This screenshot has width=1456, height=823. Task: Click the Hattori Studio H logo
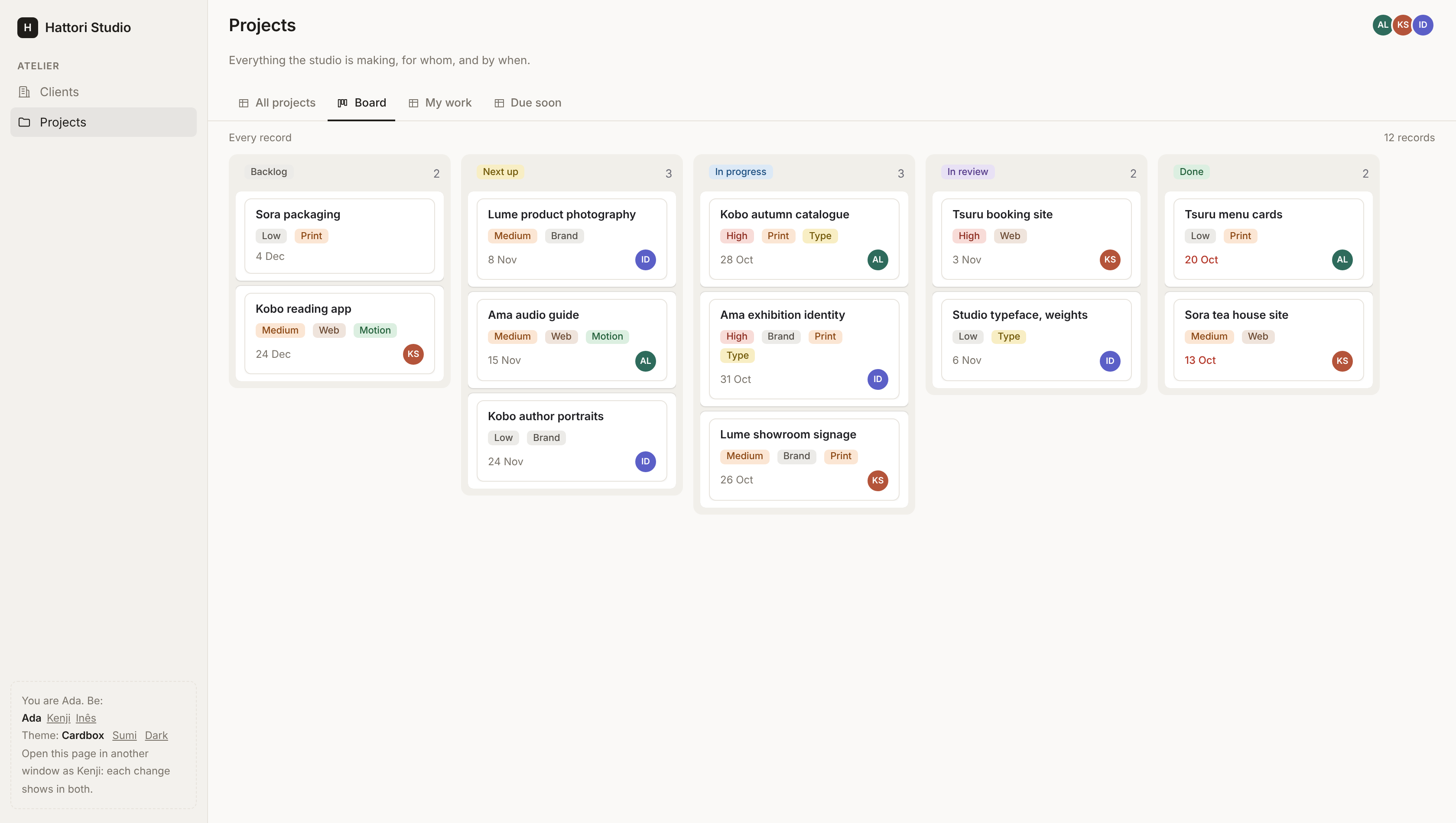pyautogui.click(x=27, y=27)
